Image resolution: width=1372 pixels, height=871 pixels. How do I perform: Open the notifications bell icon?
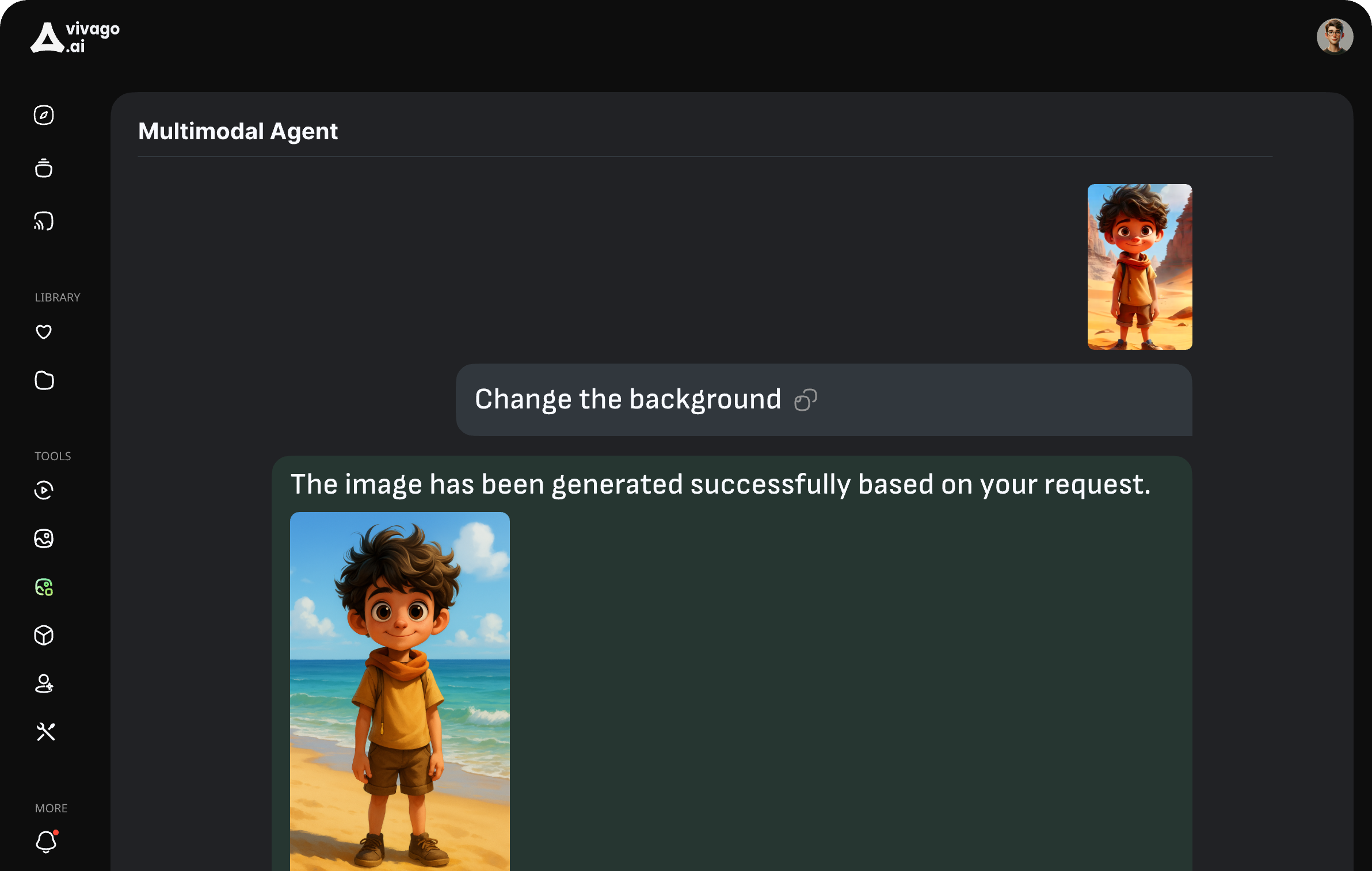pos(46,841)
